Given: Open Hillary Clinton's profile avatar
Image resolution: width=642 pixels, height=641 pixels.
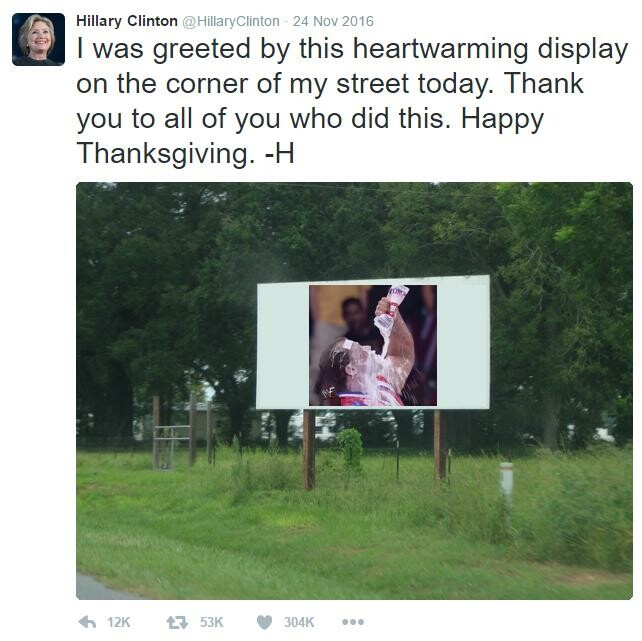Looking at the screenshot, I should pos(38,39).
